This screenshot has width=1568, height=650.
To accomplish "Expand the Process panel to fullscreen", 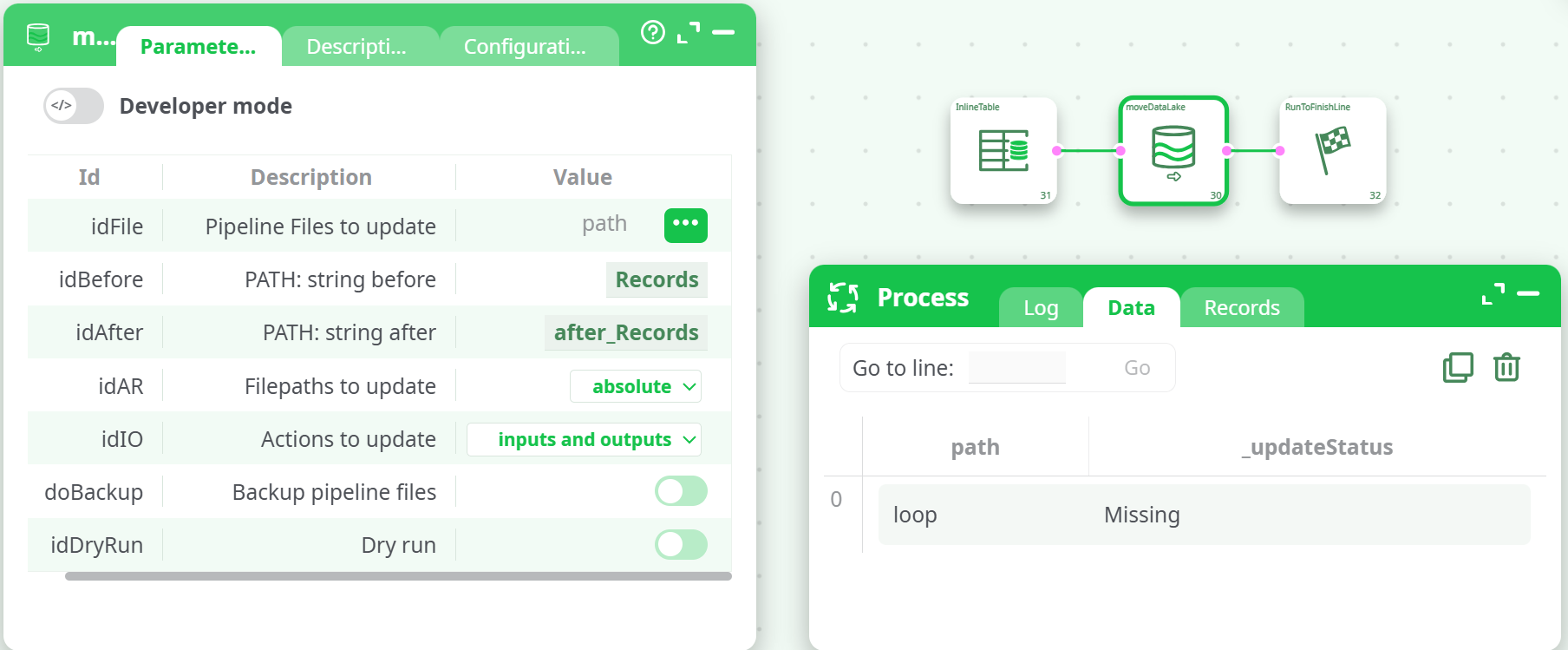I will [1493, 295].
